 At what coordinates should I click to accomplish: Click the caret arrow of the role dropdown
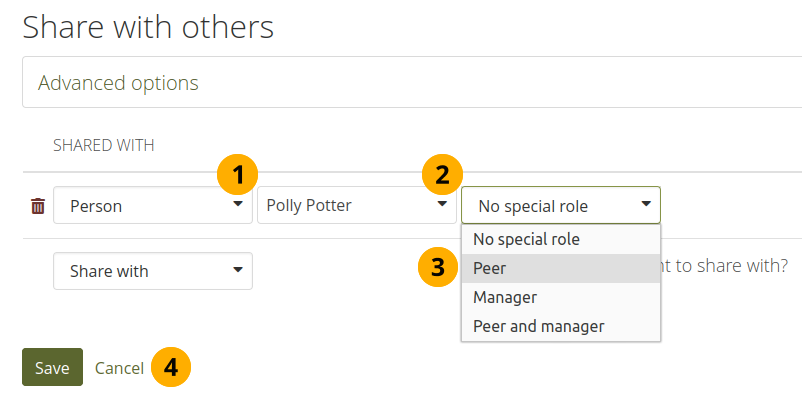coord(646,205)
